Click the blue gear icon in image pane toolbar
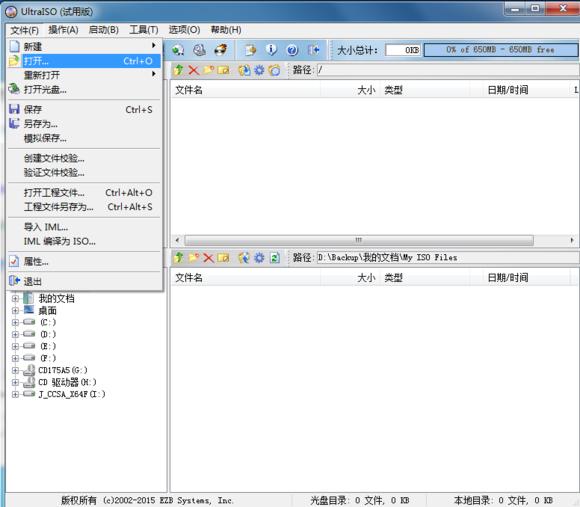Screen dimensions: 580x507 pyautogui.click(x=259, y=70)
